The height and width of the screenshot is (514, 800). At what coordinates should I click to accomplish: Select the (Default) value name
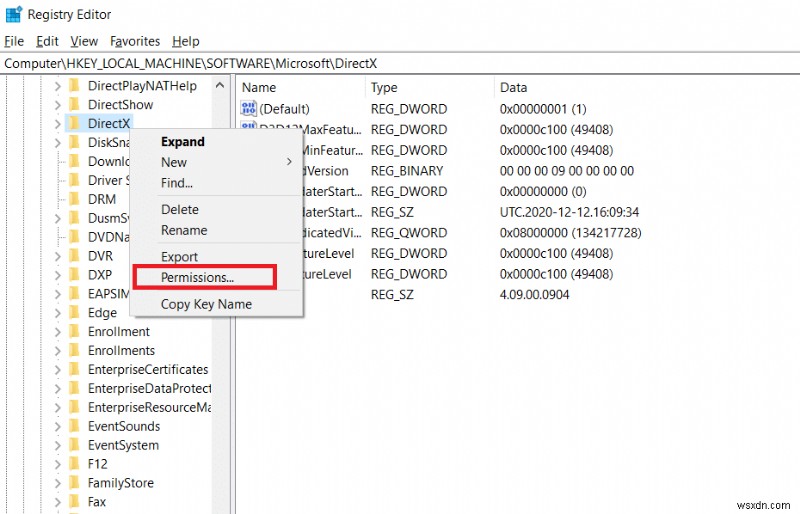[284, 109]
